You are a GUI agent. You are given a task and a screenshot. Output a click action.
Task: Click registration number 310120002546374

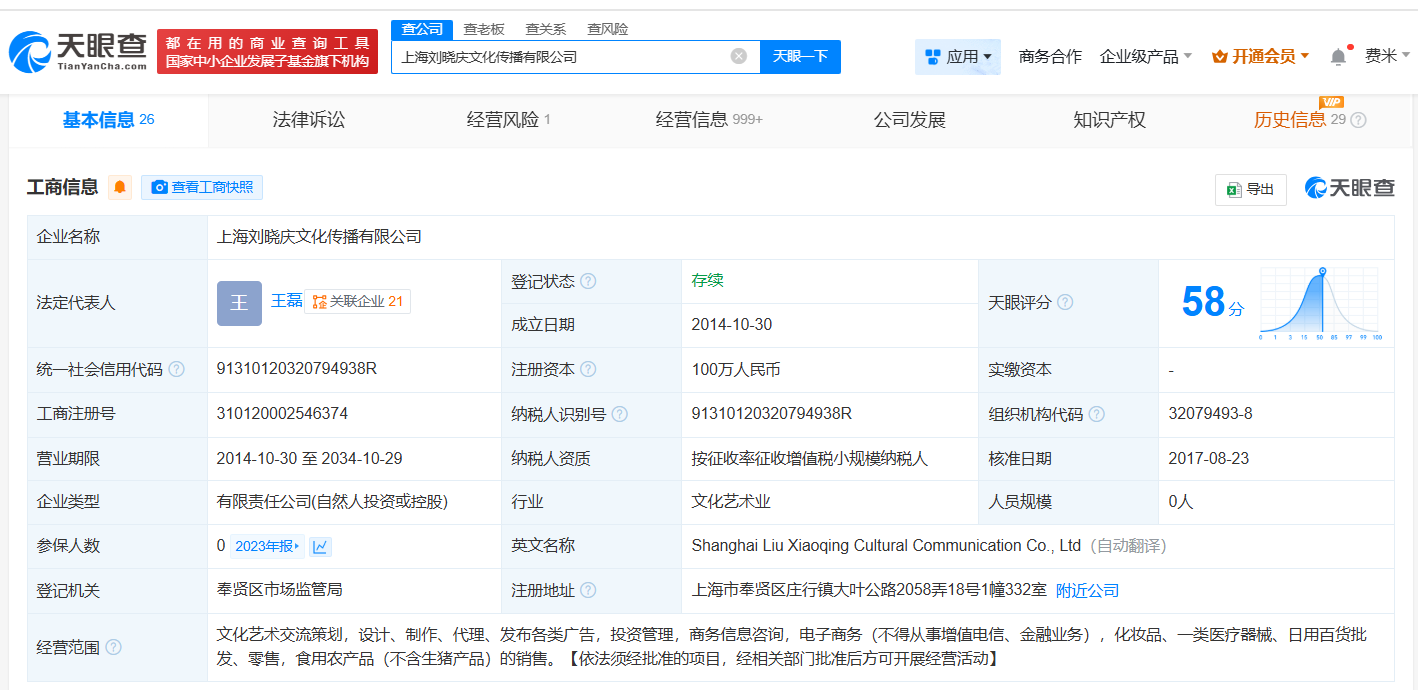(282, 413)
